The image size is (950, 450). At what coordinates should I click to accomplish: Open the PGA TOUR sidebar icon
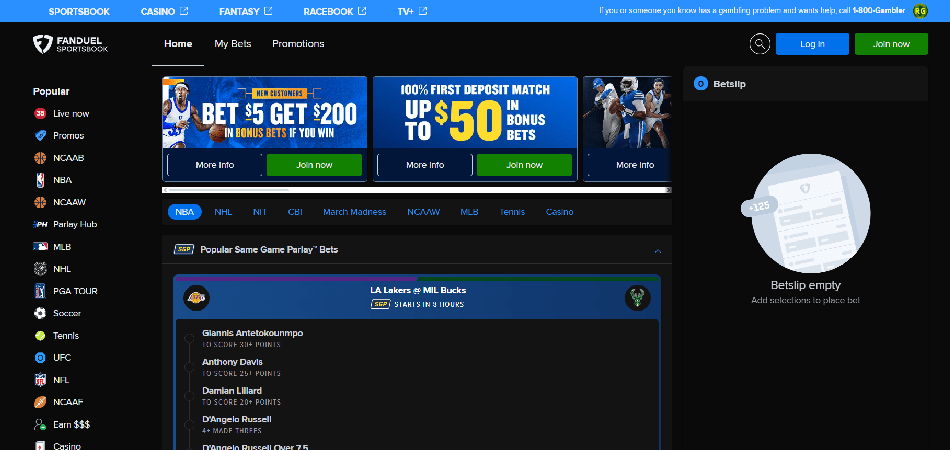[40, 291]
